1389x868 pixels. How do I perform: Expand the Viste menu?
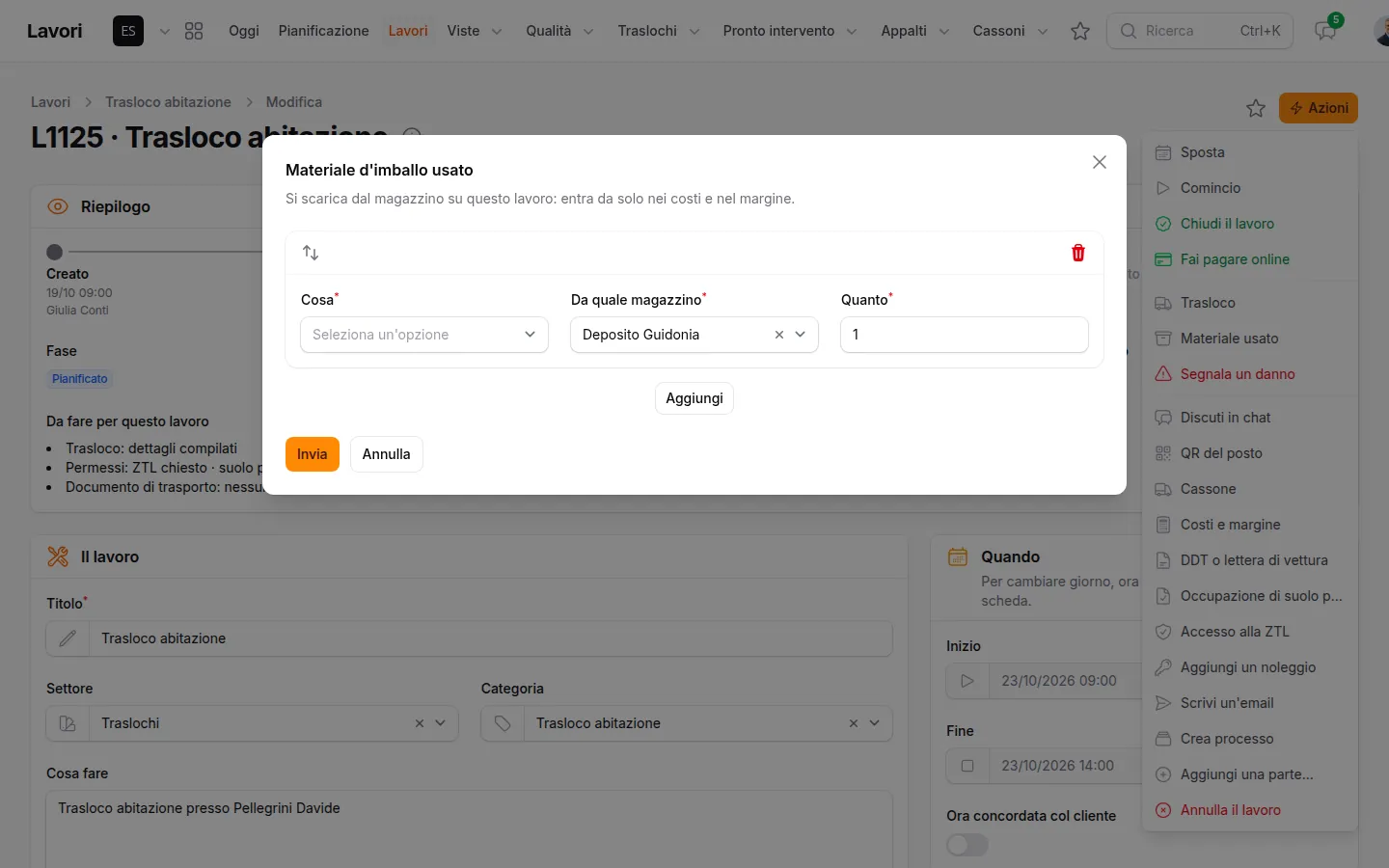click(x=475, y=31)
